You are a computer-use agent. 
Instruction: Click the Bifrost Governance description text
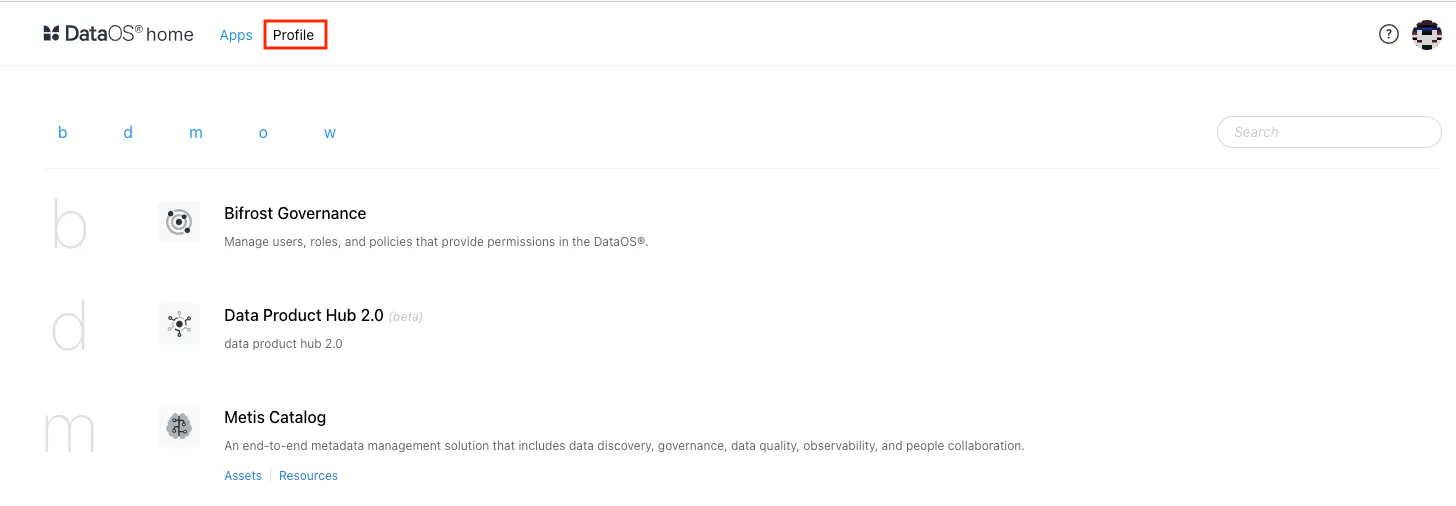click(436, 242)
